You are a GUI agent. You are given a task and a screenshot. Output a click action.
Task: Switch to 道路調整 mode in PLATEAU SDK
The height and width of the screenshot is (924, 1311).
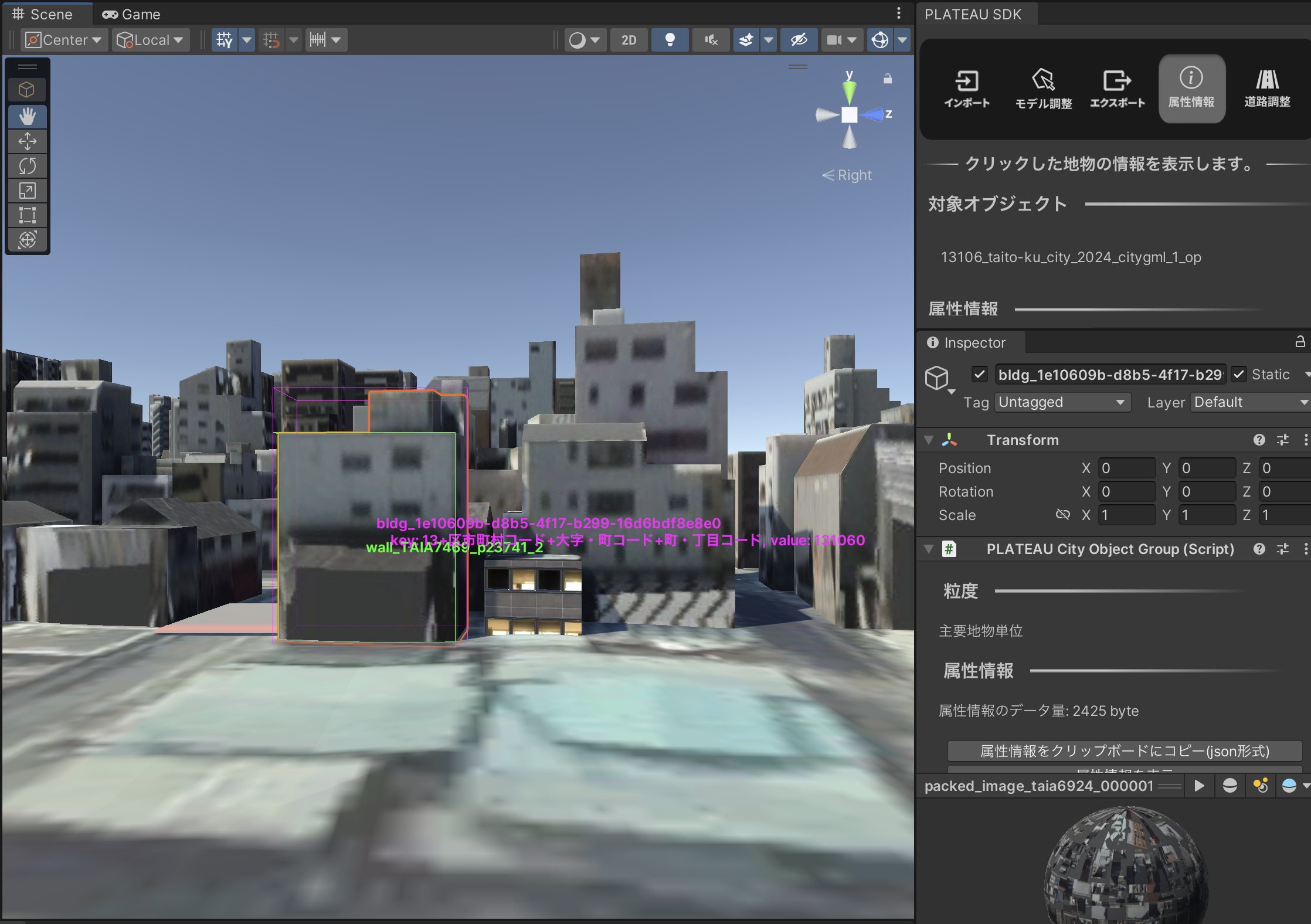pos(1266,88)
